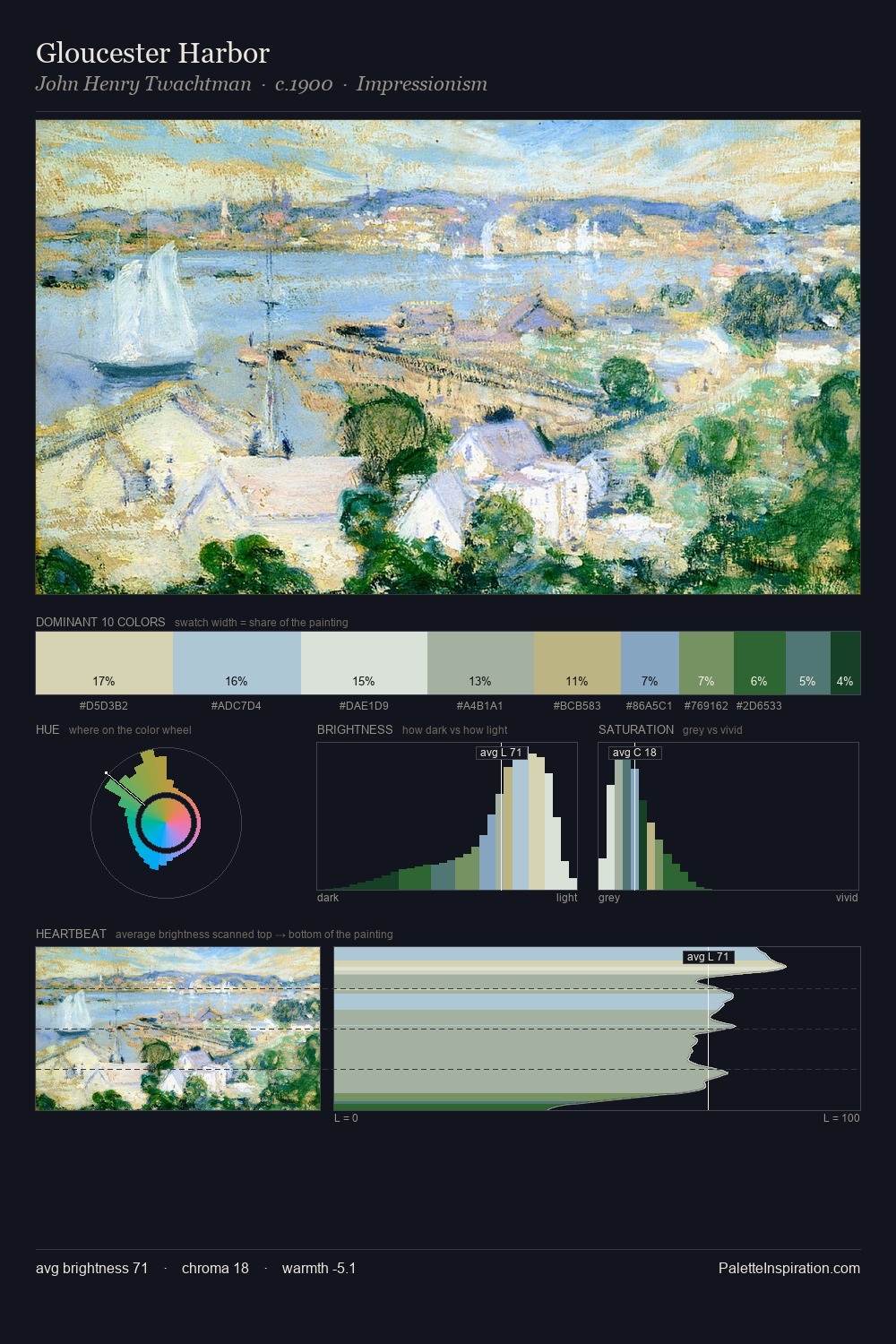
Task: Select the green 7% swatch #769162
Action: [706, 663]
